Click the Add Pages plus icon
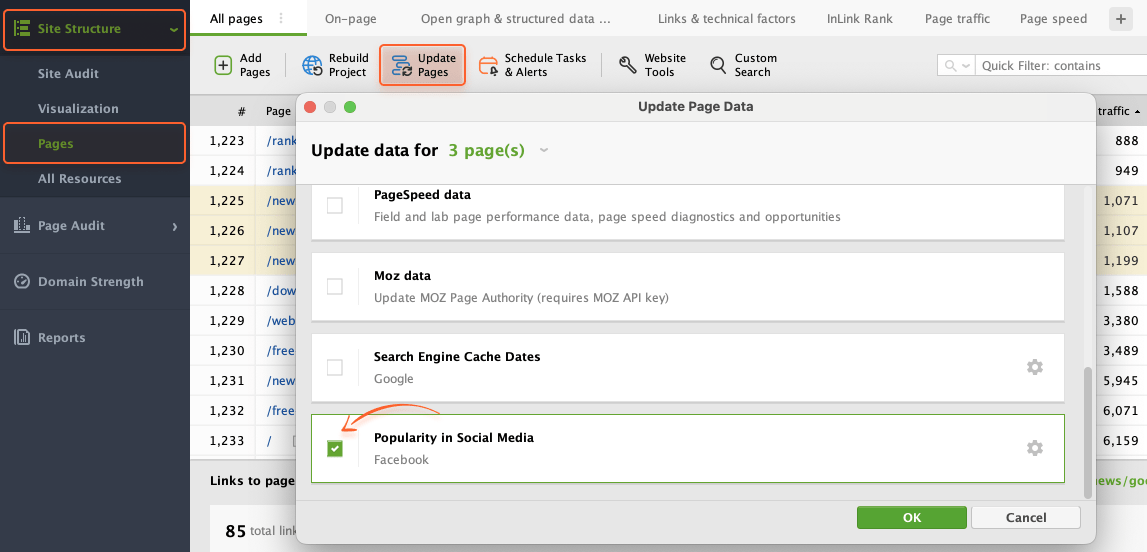This screenshot has width=1147, height=552. pos(223,65)
